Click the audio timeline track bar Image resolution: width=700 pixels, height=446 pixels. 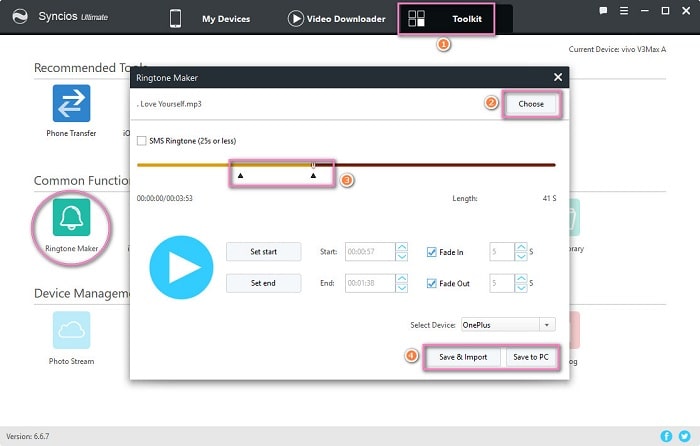pyautogui.click(x=346, y=165)
